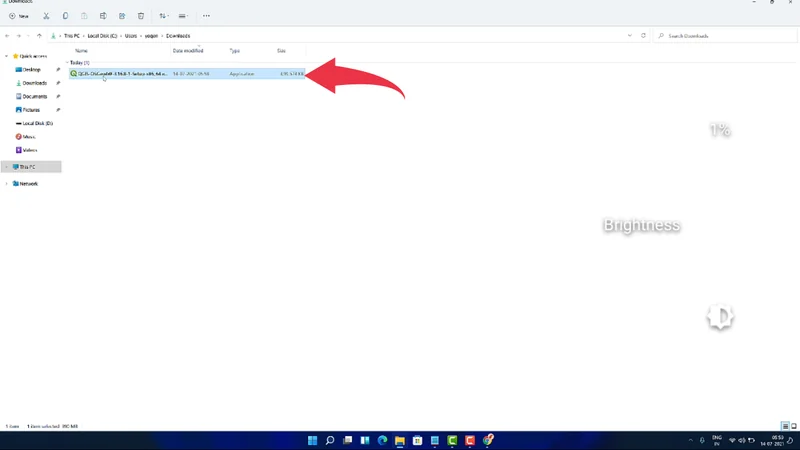Screen dimensions: 800x450
Task: Click the Users segment in address path
Action: click(x=131, y=36)
